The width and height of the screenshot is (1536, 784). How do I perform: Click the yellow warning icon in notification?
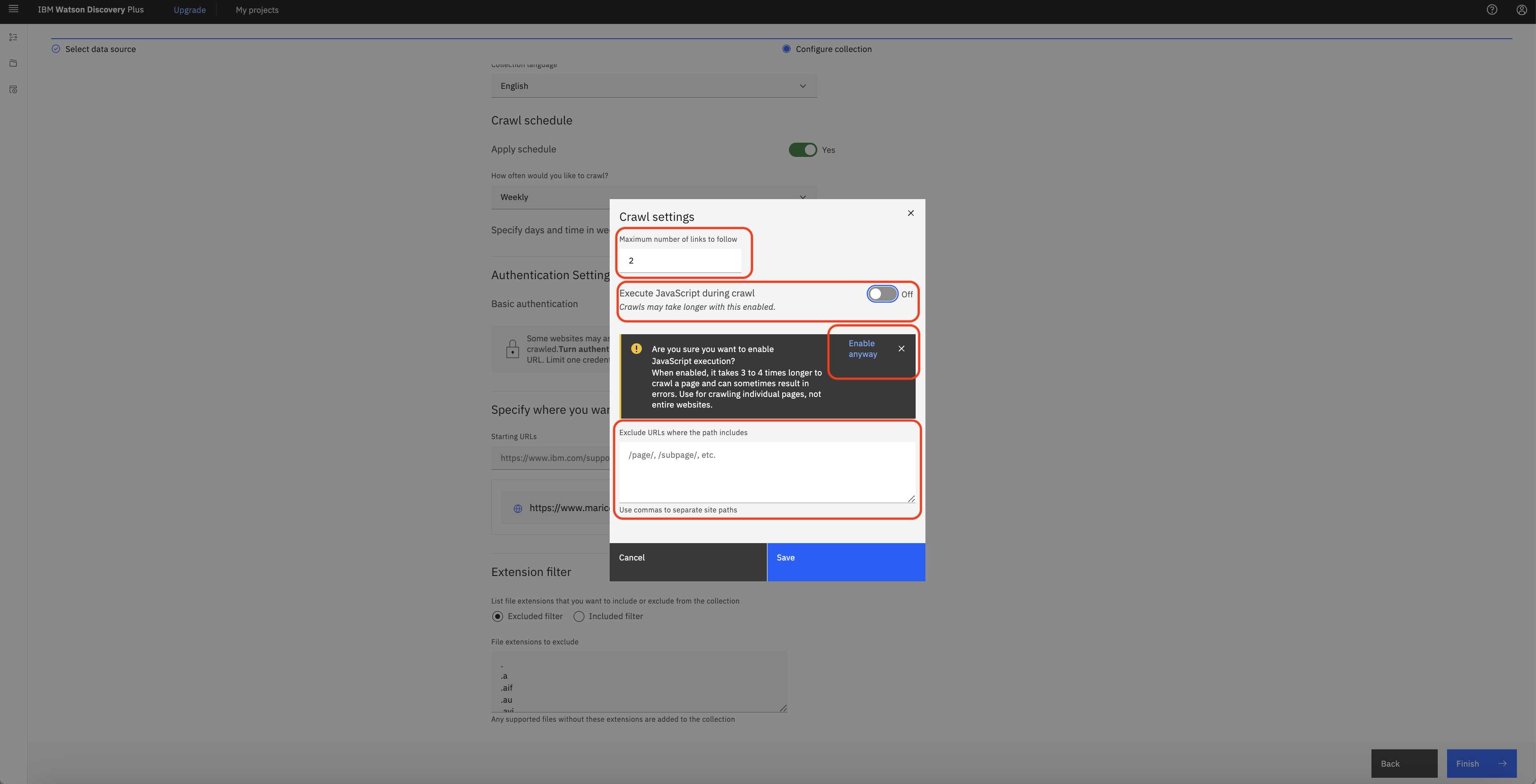tap(636, 348)
